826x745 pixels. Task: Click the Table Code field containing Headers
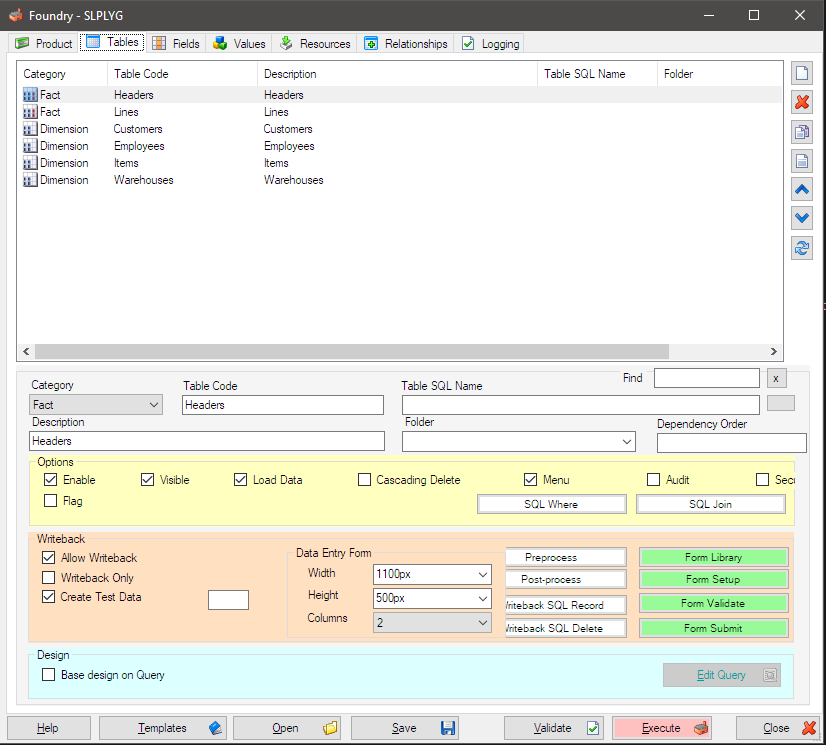(283, 405)
